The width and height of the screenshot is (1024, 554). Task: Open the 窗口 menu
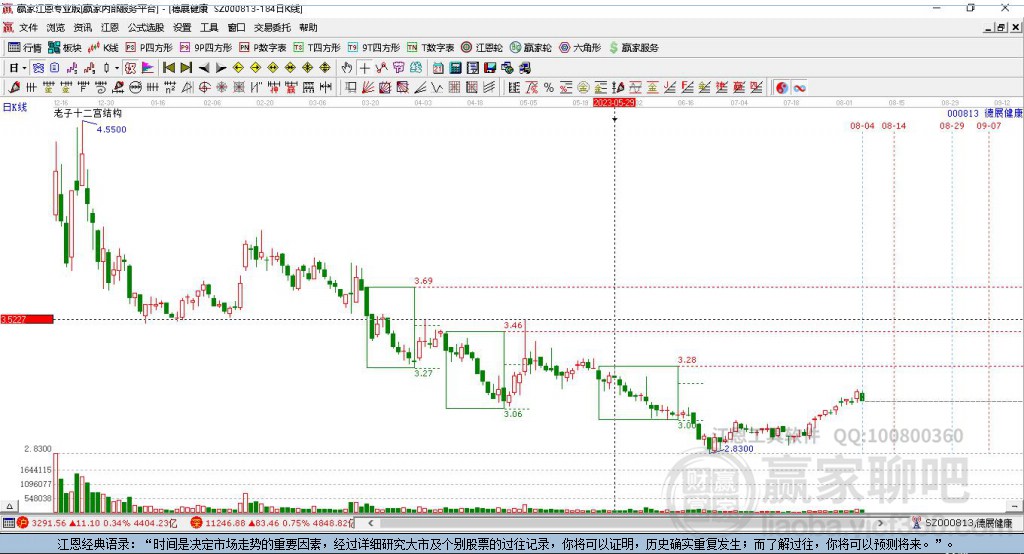coord(236,27)
